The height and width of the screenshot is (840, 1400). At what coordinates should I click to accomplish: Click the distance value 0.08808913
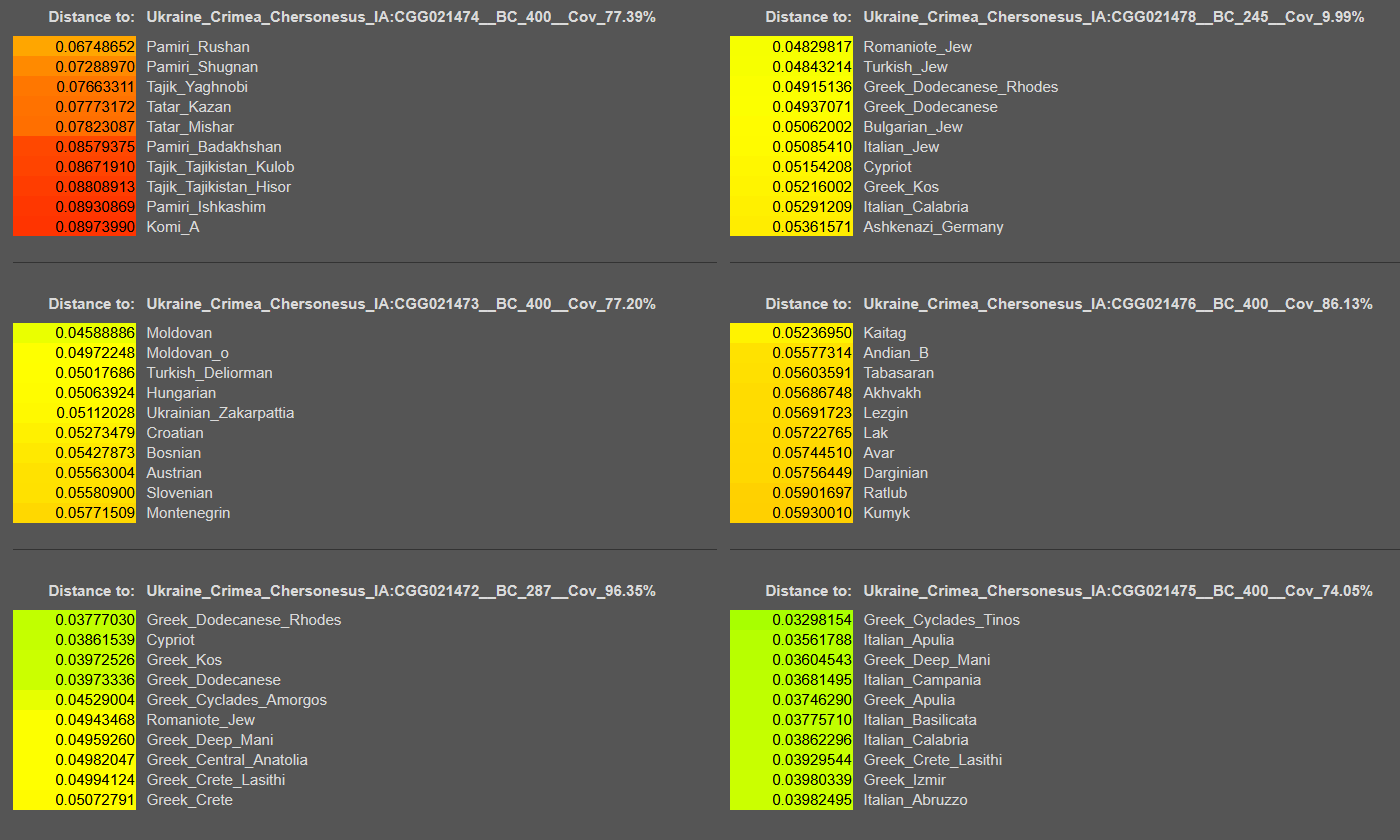pyautogui.click(x=95, y=187)
